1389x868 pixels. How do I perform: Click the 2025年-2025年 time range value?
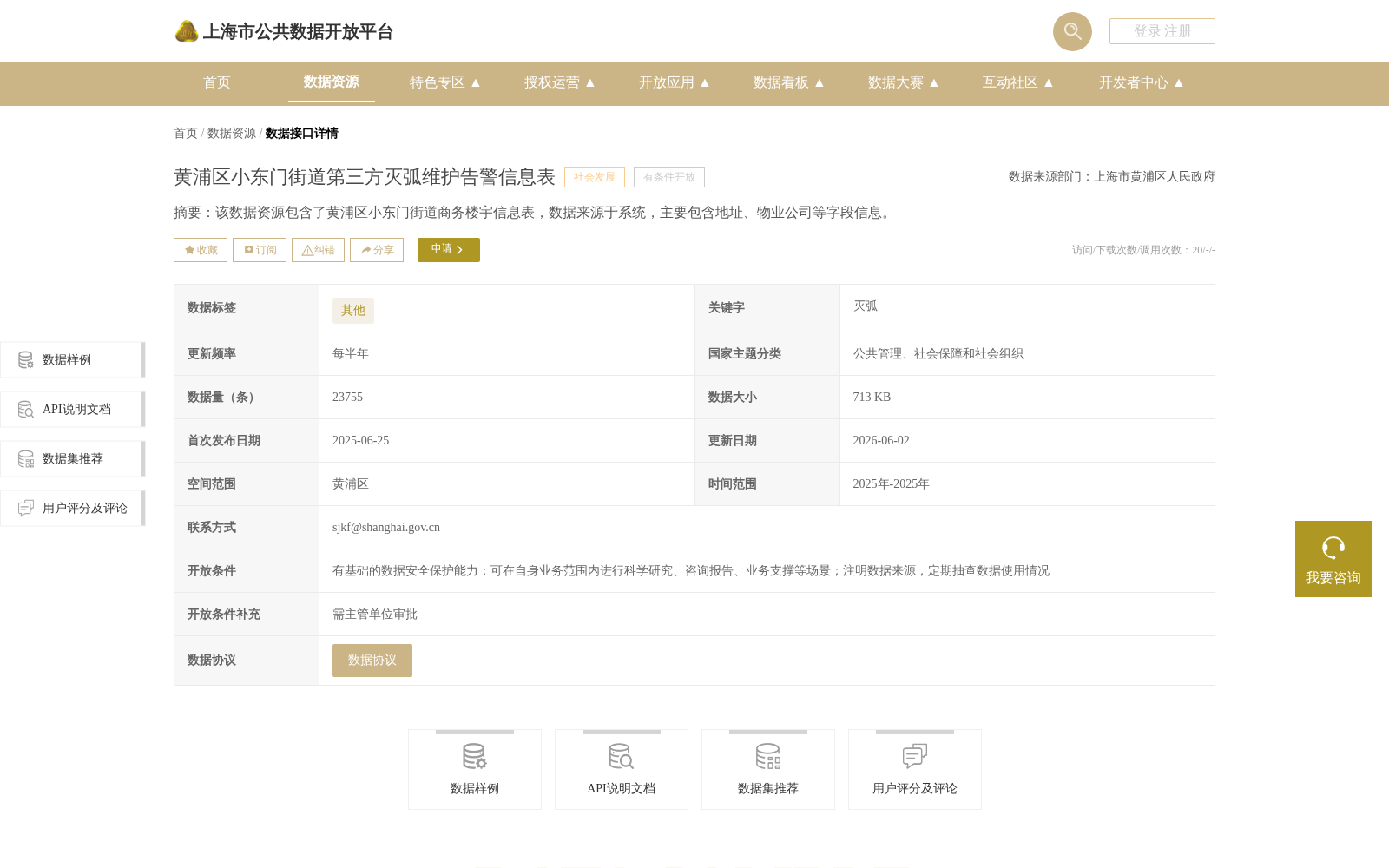[891, 483]
